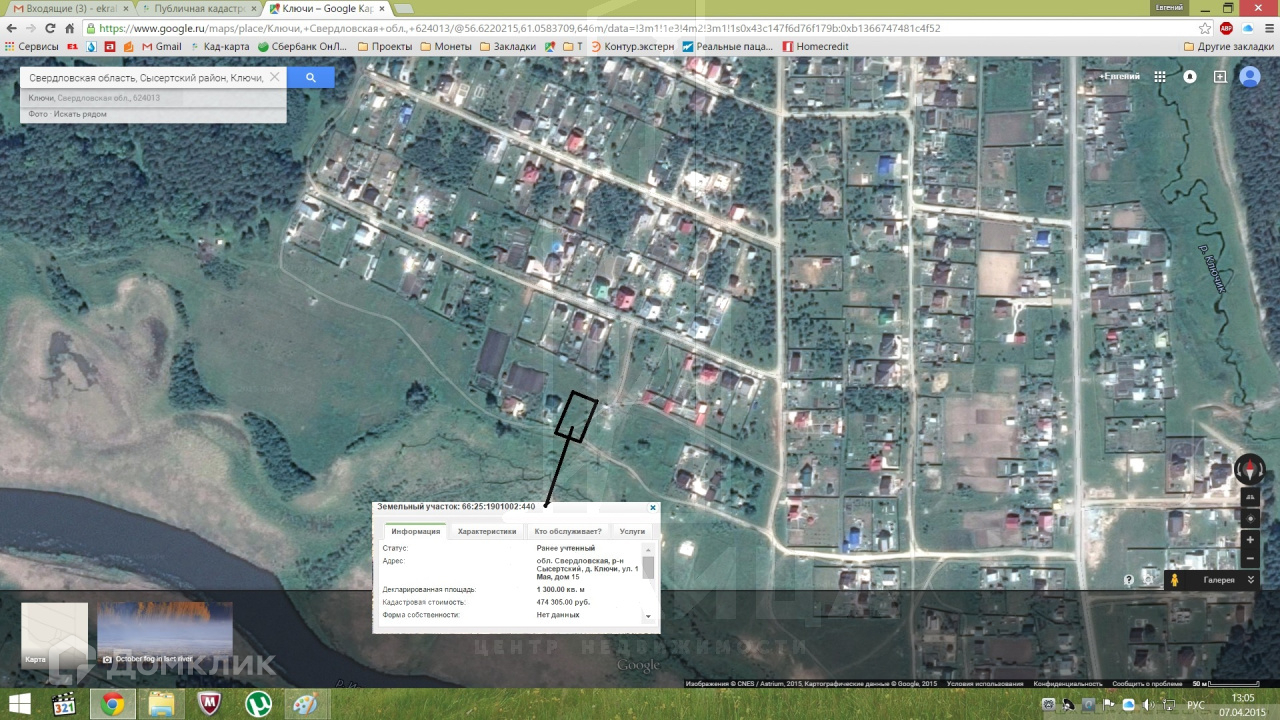Viewport: 1280px width, 720px height.
Task: Open the Homecredit bookmark
Action: (x=814, y=46)
